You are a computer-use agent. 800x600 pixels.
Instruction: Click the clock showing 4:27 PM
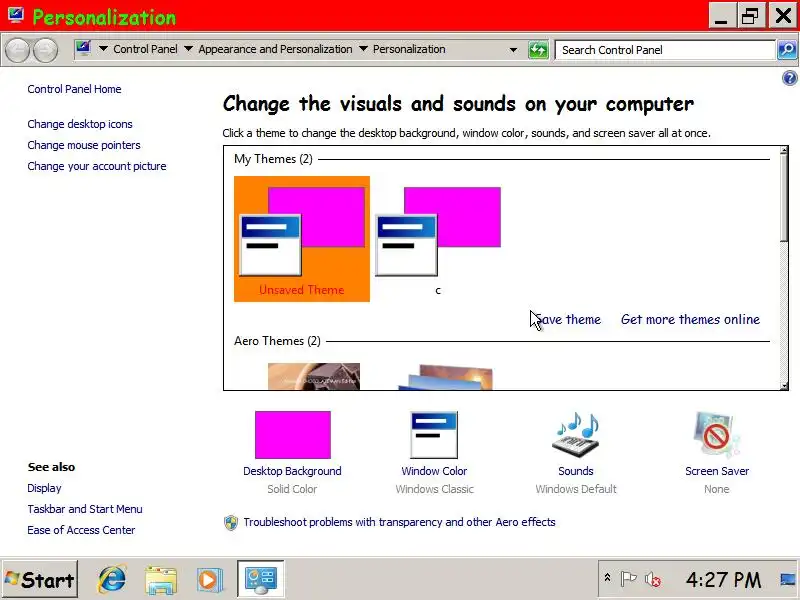[723, 580]
